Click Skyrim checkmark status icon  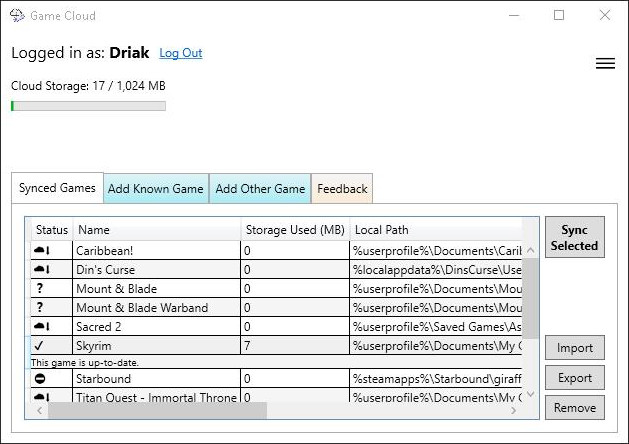coord(39,345)
